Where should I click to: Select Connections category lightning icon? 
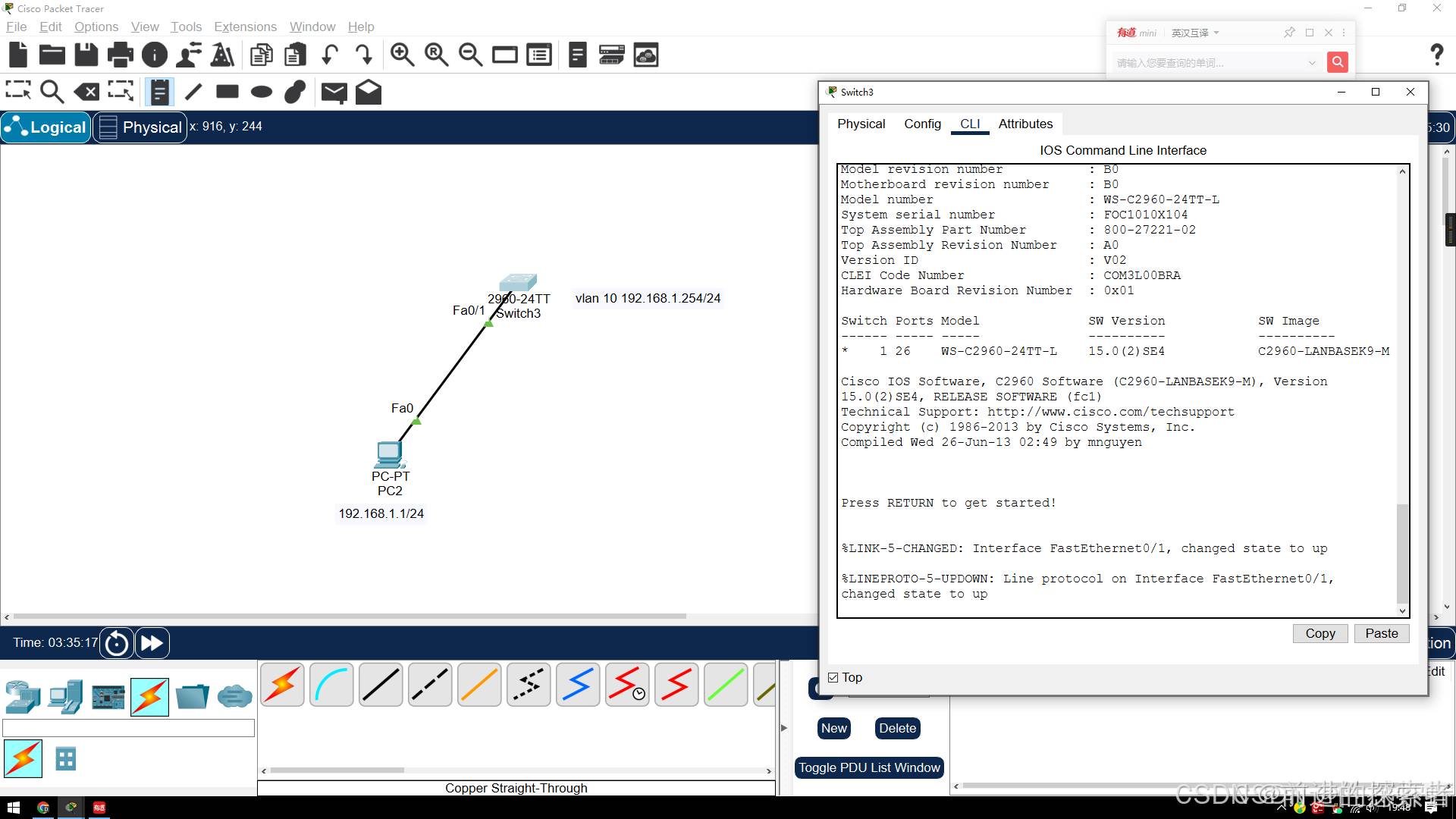(149, 696)
